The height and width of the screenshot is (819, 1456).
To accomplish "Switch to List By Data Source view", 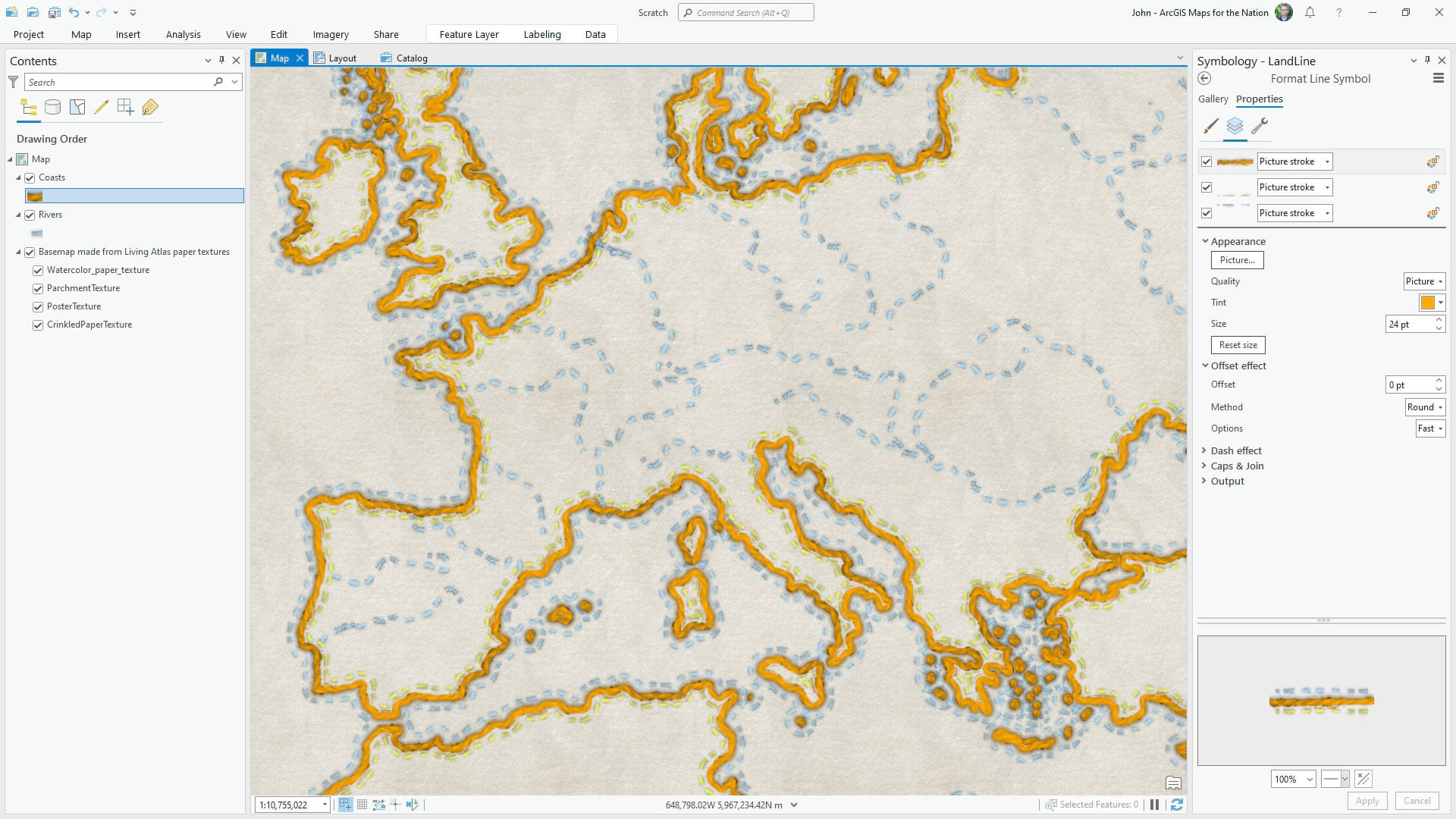I will (52, 108).
